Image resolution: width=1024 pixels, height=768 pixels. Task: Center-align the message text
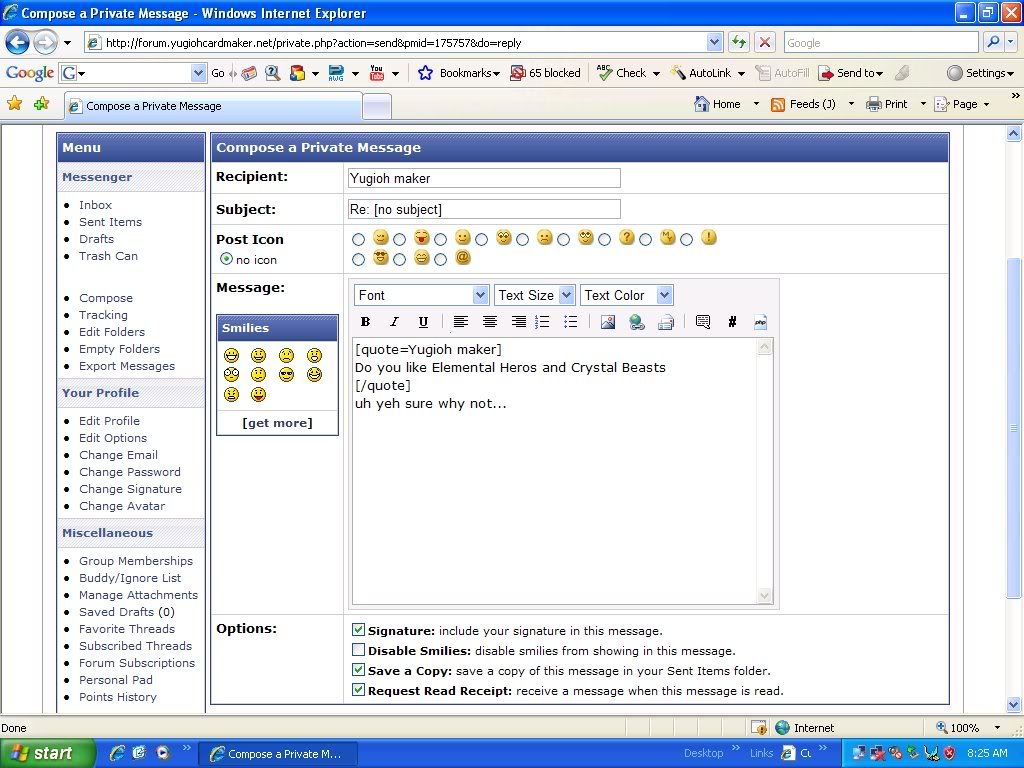pyautogui.click(x=490, y=322)
